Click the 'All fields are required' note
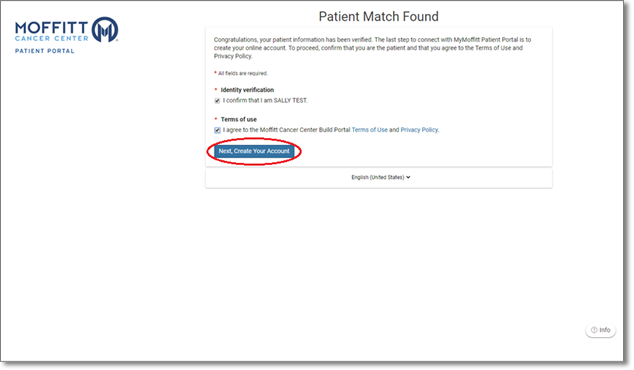 pos(243,73)
